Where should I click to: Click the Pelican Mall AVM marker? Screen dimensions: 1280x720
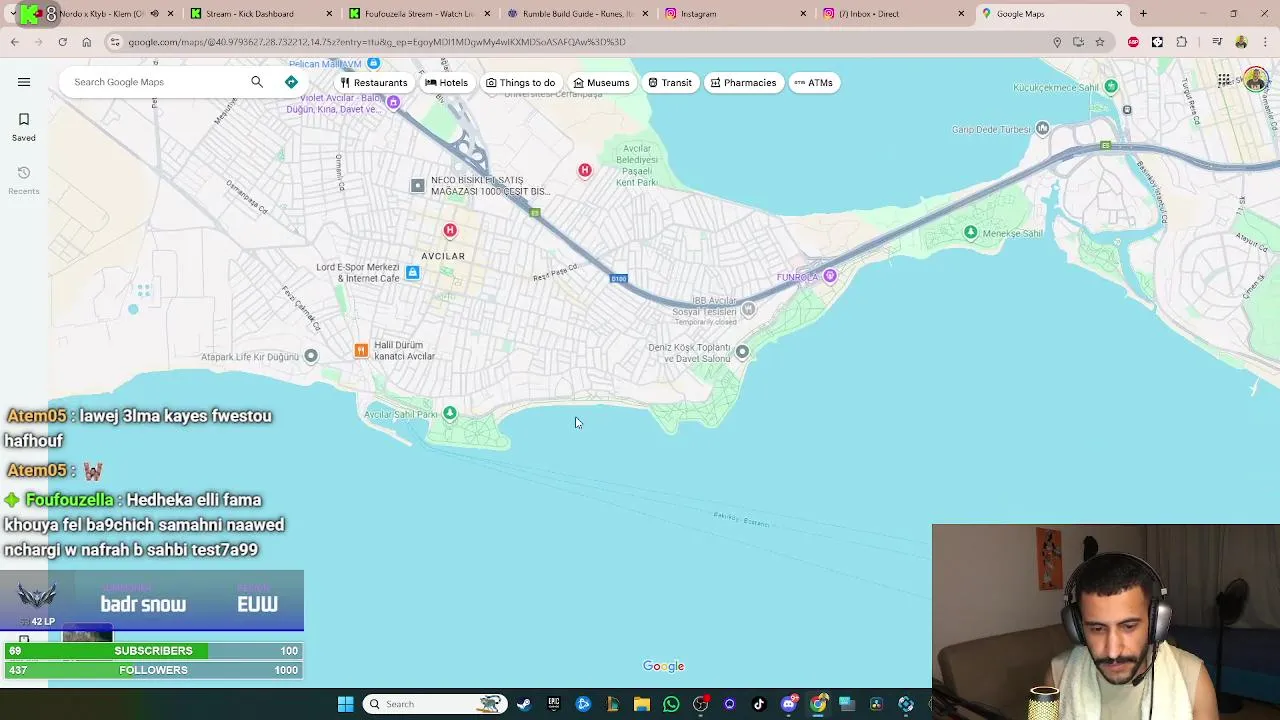tap(373, 64)
